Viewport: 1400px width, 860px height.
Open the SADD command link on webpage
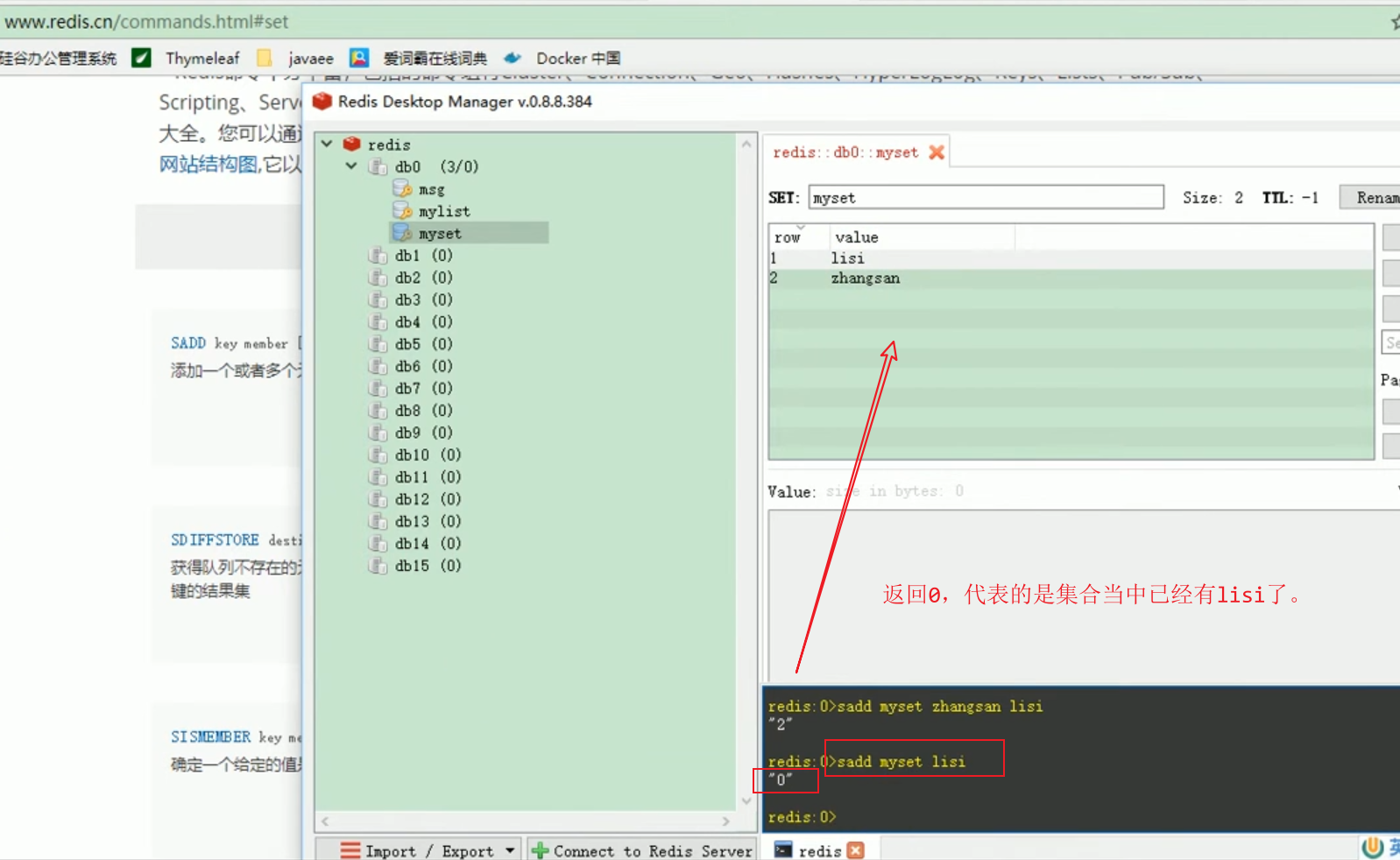pyautogui.click(x=188, y=343)
